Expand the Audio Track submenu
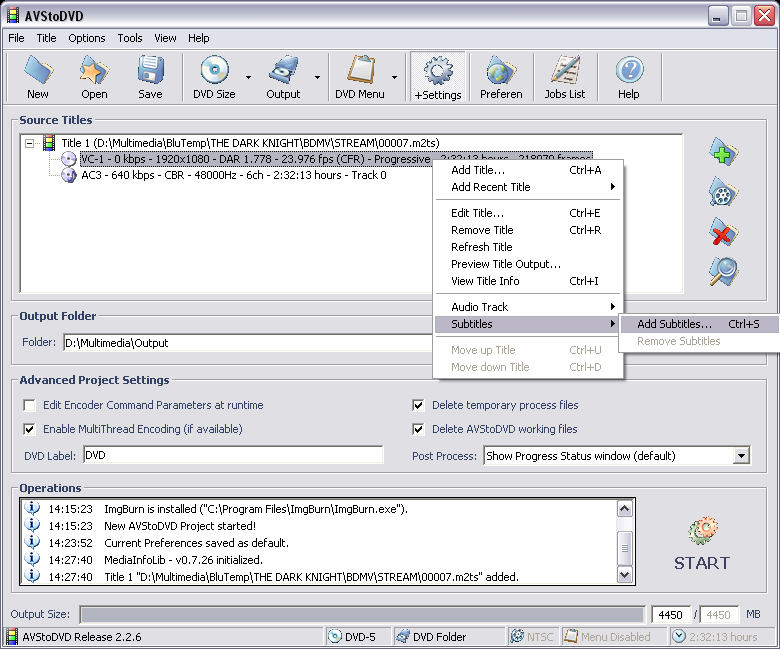 528,307
